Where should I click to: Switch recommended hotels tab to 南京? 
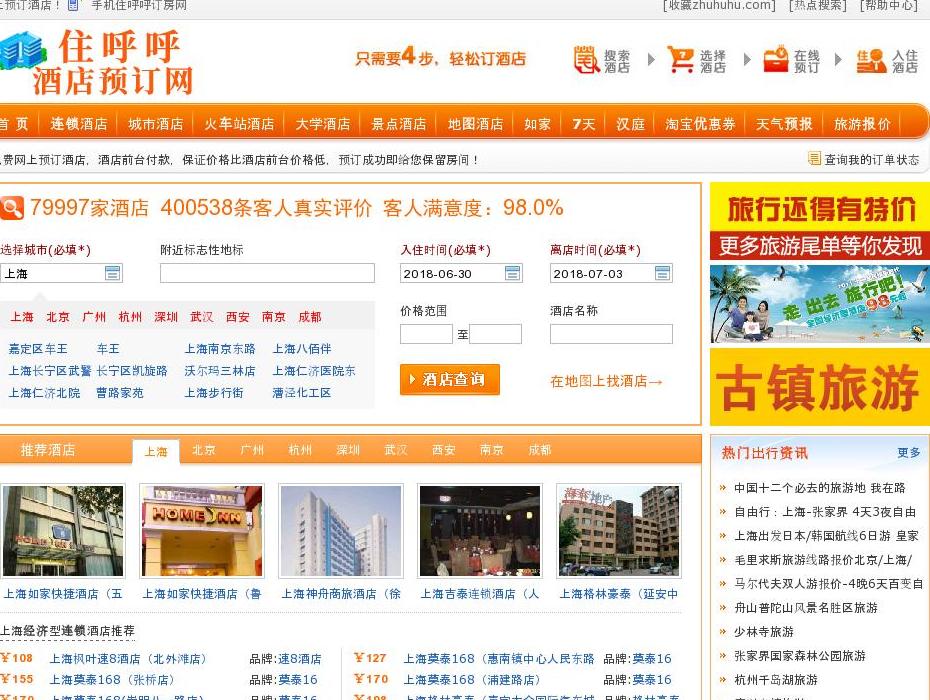click(492, 450)
